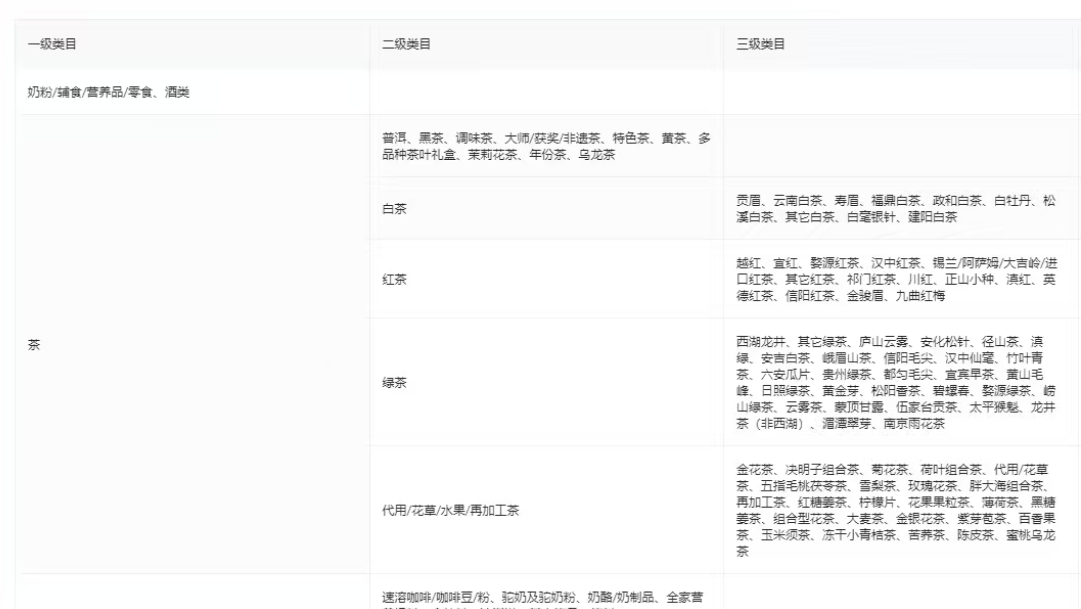Click 金骏眉 in the black tea list
1081x609 pixels.
pos(863,296)
